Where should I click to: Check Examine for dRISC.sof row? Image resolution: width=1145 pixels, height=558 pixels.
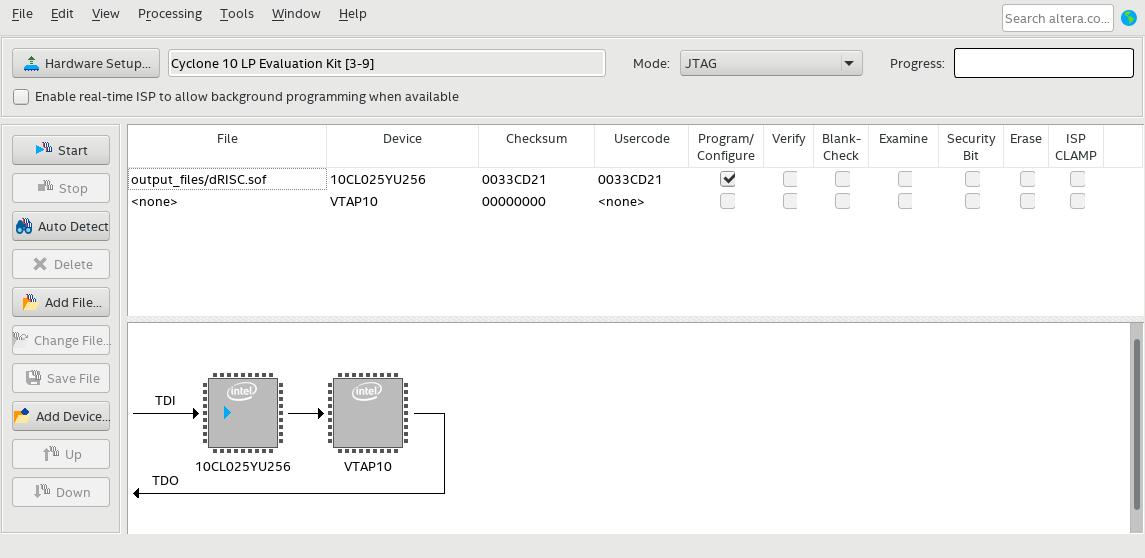point(905,179)
